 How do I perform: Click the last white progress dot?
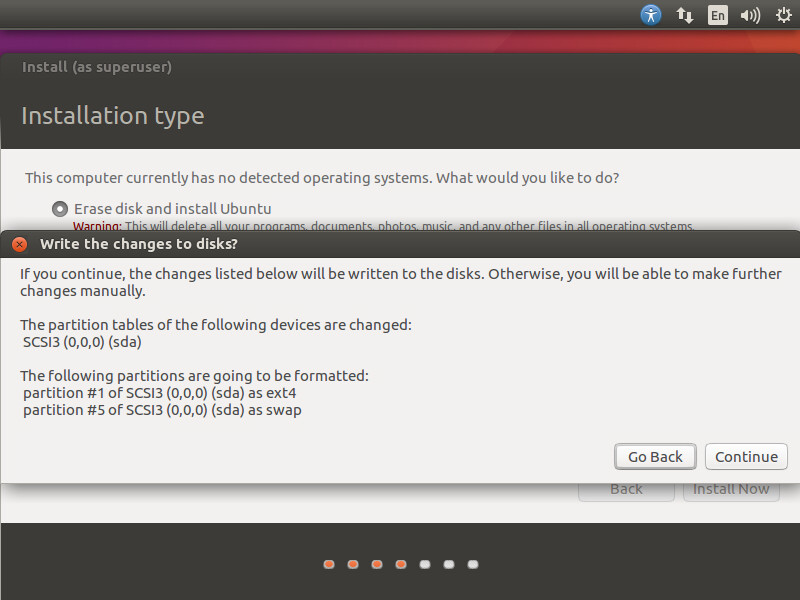[473, 564]
